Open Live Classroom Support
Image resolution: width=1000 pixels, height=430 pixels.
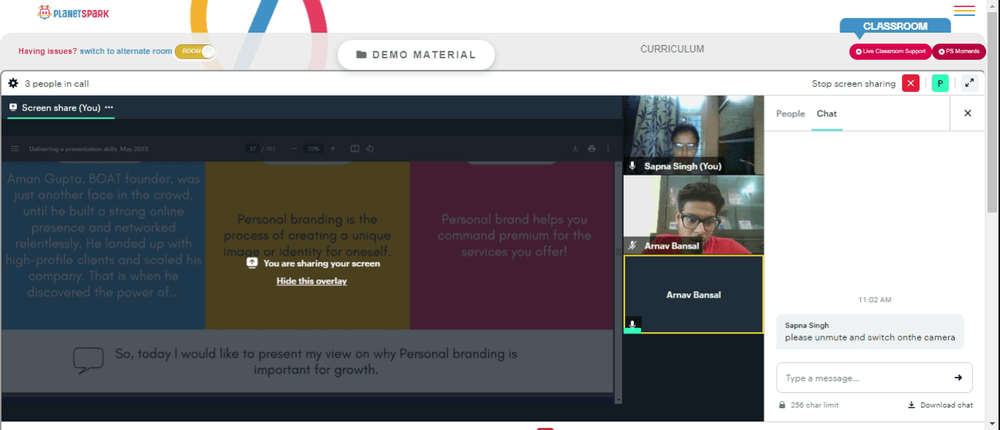[x=890, y=51]
